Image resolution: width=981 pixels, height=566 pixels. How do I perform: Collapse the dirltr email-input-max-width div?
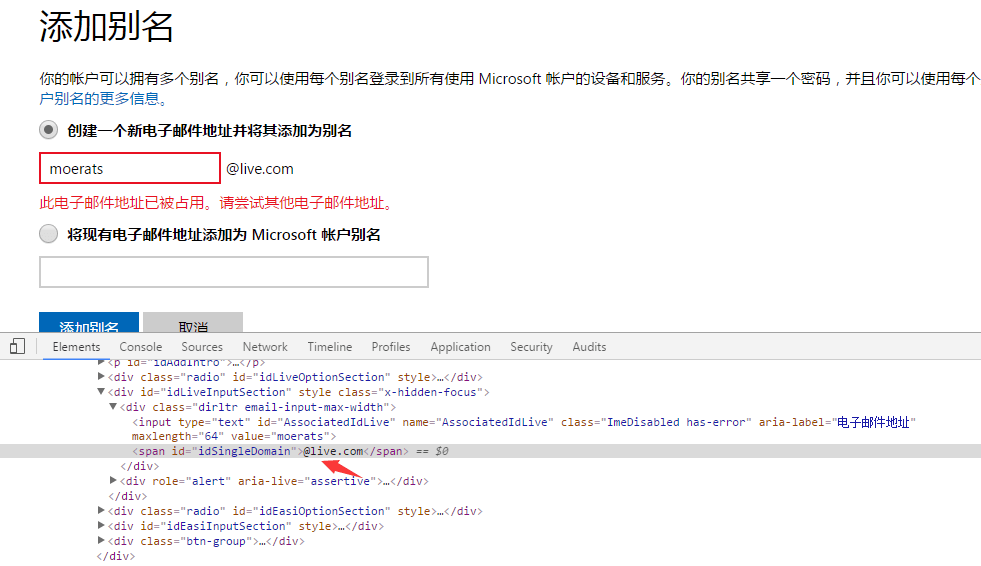(x=113, y=407)
